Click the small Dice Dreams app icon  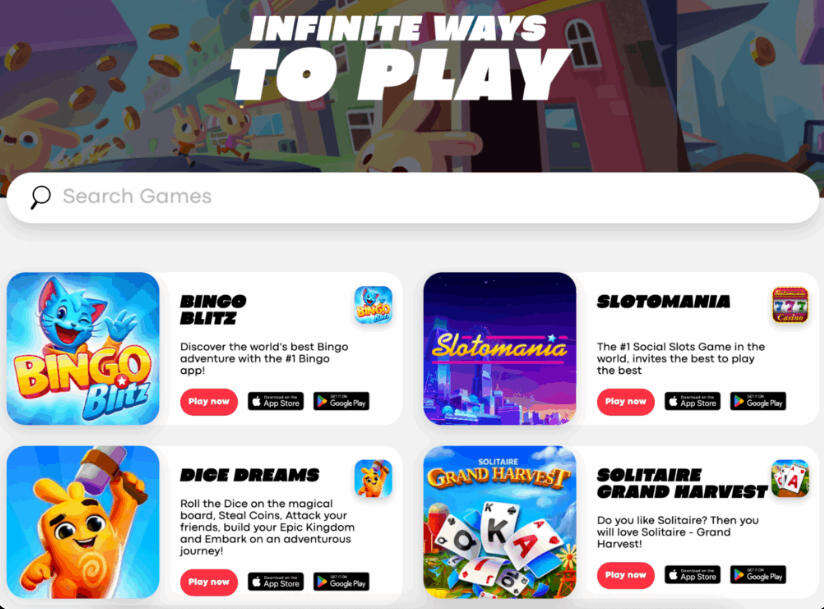tap(373, 478)
